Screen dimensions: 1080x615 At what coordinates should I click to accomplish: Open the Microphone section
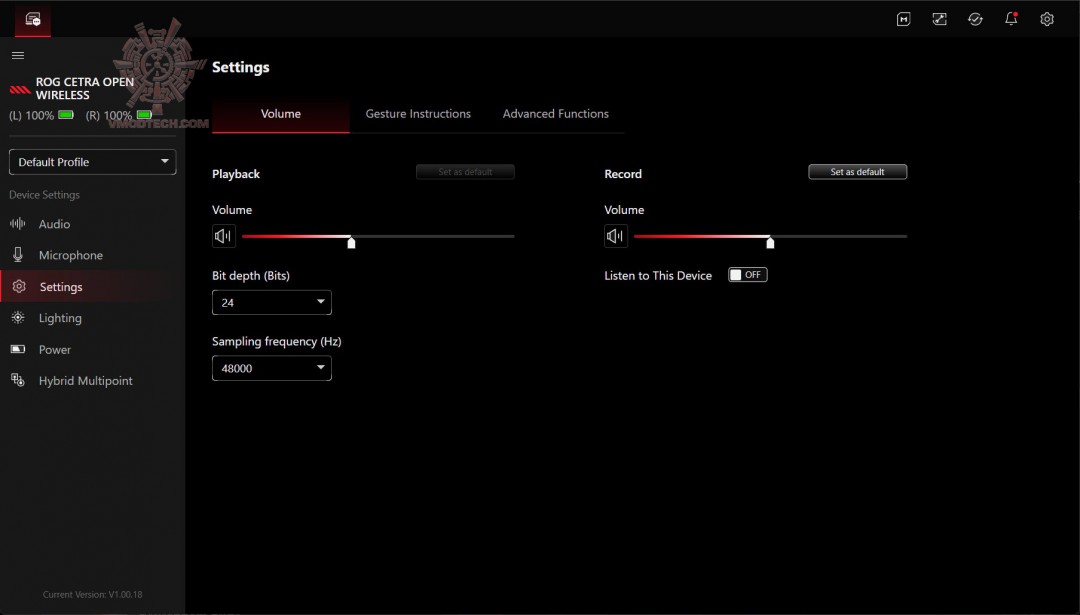point(92,255)
